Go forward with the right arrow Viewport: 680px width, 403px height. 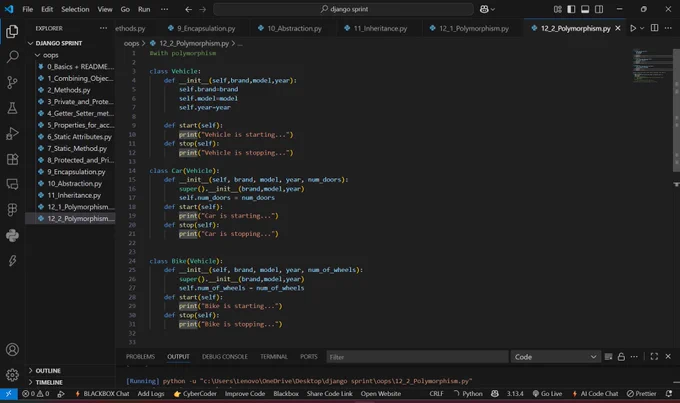pyautogui.click(x=203, y=9)
